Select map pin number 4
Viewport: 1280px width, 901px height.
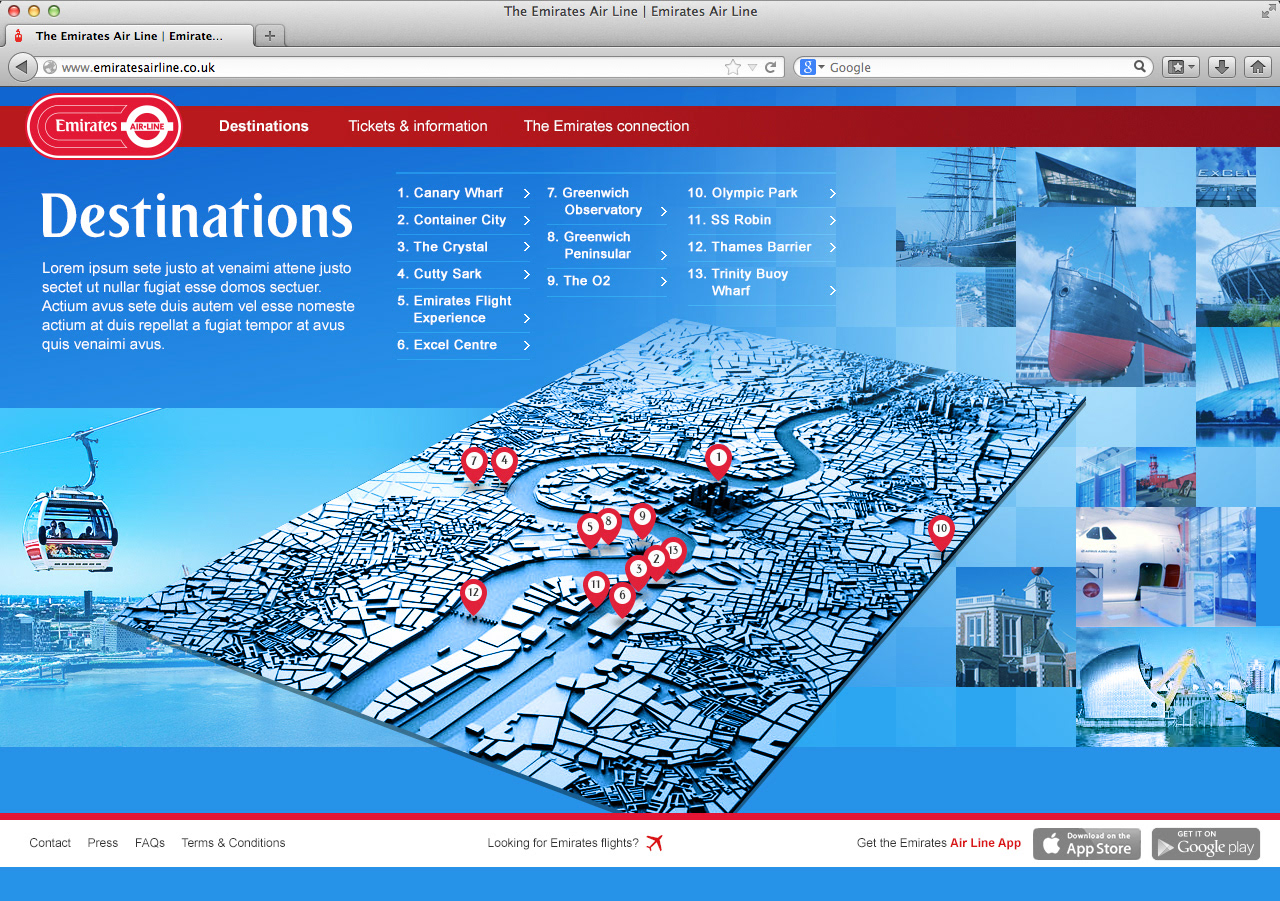pos(504,463)
